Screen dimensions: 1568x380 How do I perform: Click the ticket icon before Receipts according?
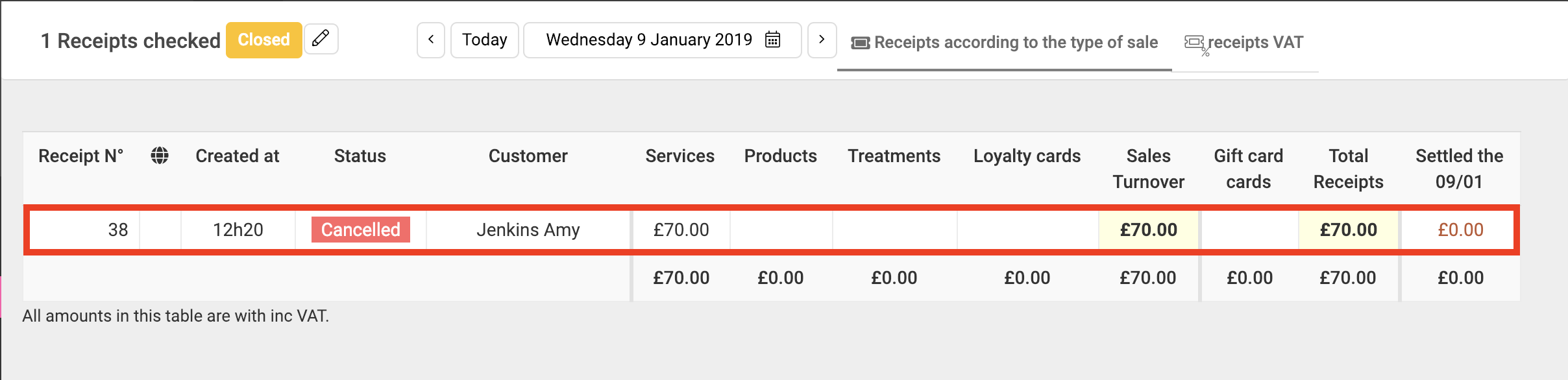click(x=861, y=43)
